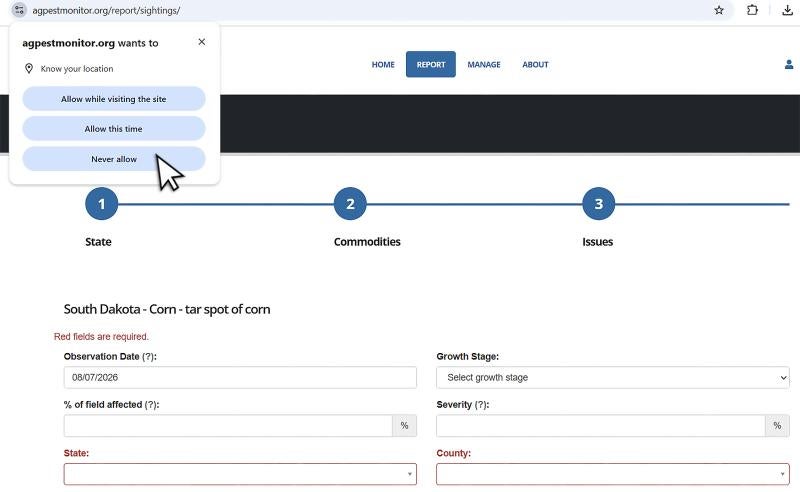Screen dimensions: 800x492
Task: Click the State step label
Action: click(x=98, y=242)
